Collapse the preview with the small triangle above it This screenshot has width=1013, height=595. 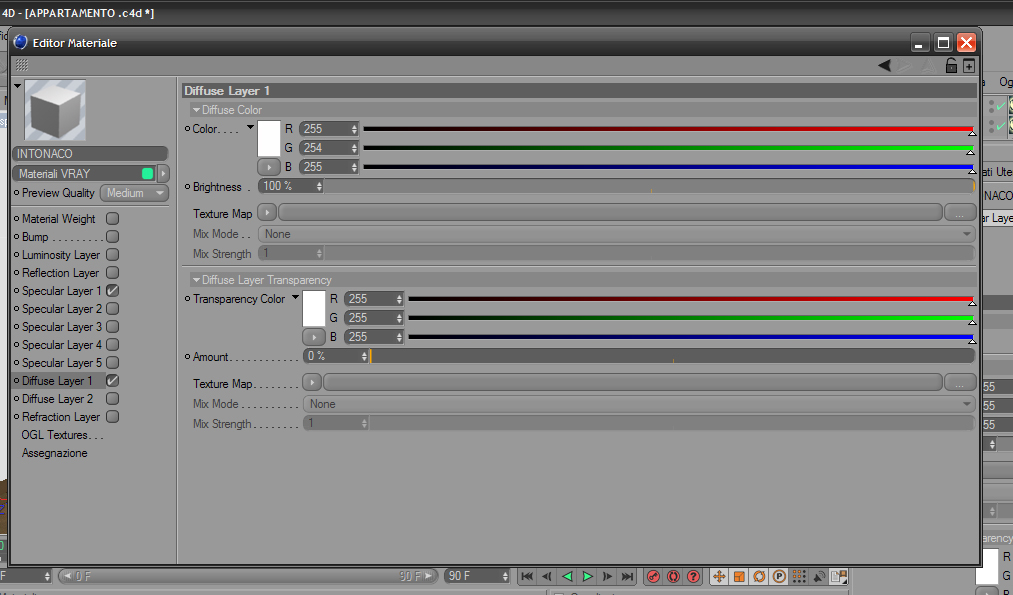point(17,85)
